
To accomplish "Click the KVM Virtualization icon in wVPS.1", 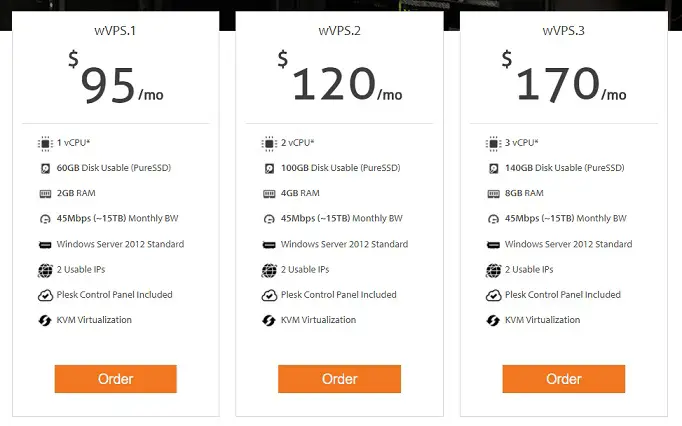I will 45,320.
